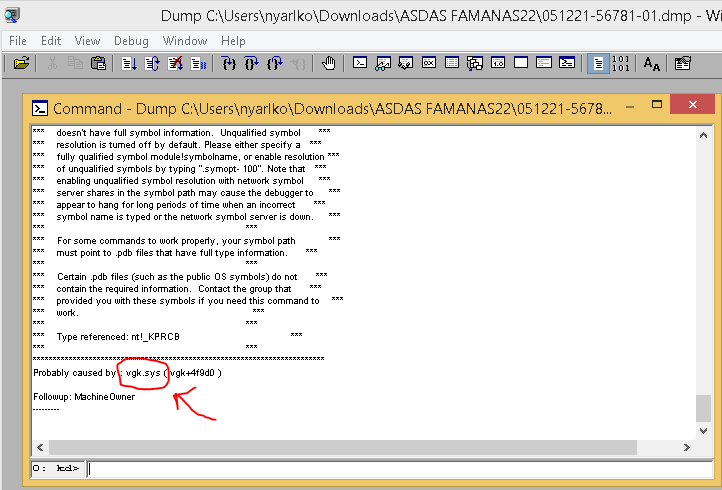Open the Command Browser toolbar icon
722x490 pixels.
click(x=567, y=63)
